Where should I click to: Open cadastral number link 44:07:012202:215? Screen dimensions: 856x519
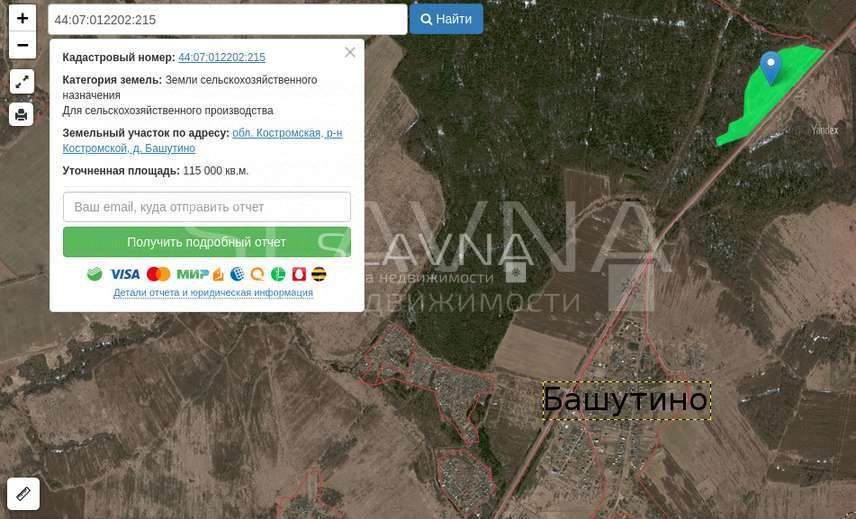point(222,57)
